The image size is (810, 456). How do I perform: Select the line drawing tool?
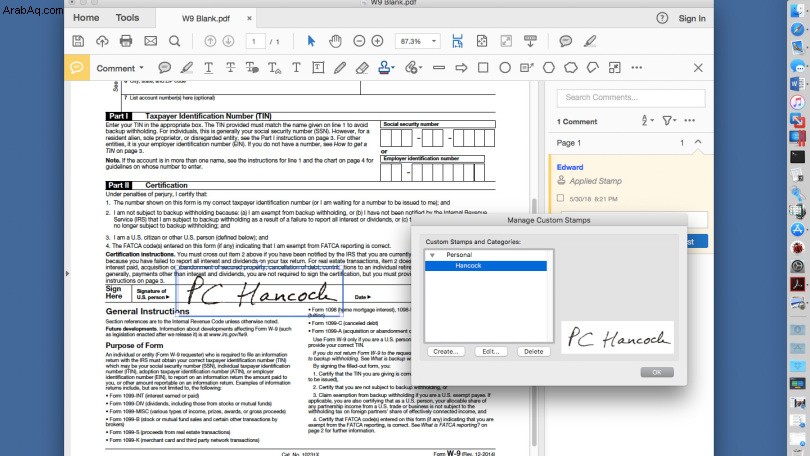pyautogui.click(x=439, y=68)
